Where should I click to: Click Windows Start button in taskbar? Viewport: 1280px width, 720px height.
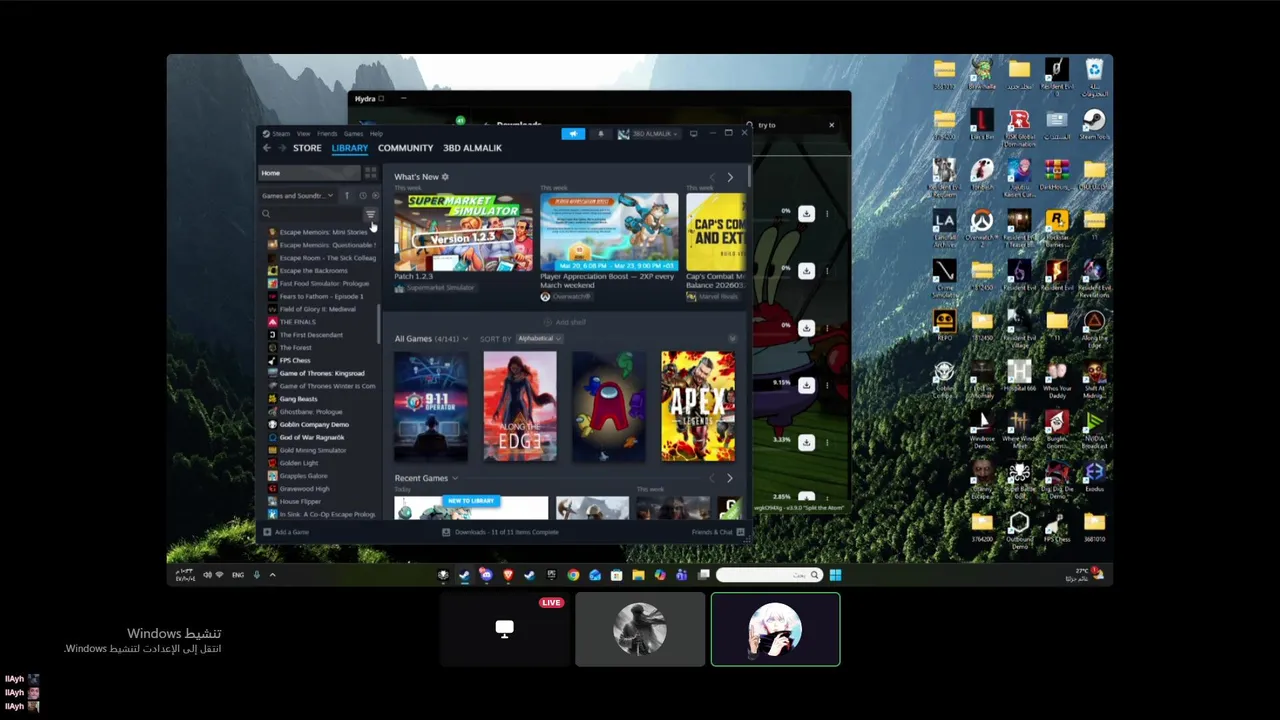pyautogui.click(x=835, y=575)
